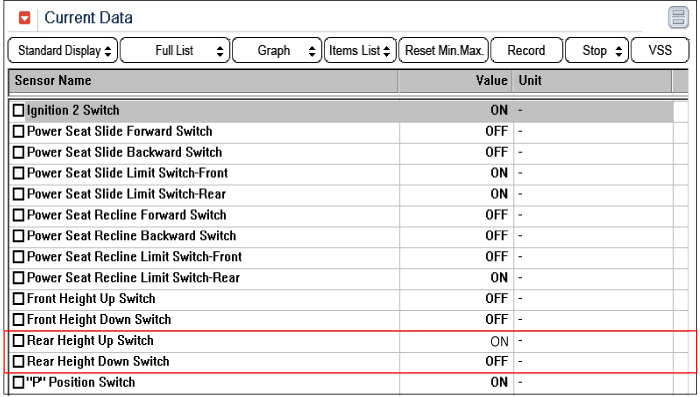
Task: Collapse the Current Data panel red arrow icon
Action: click(x=25, y=18)
